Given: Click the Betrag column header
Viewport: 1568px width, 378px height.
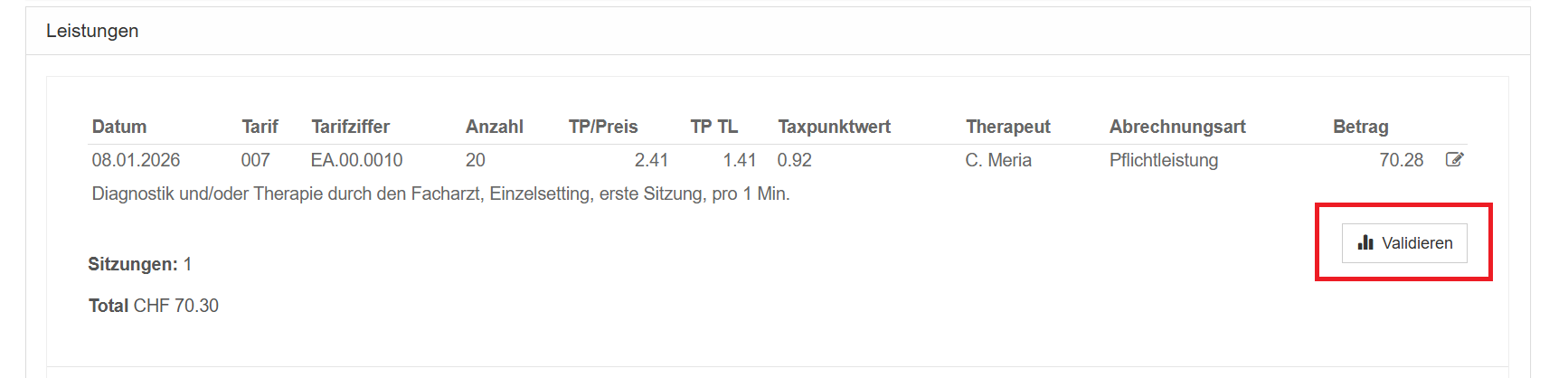Looking at the screenshot, I should tap(1360, 127).
